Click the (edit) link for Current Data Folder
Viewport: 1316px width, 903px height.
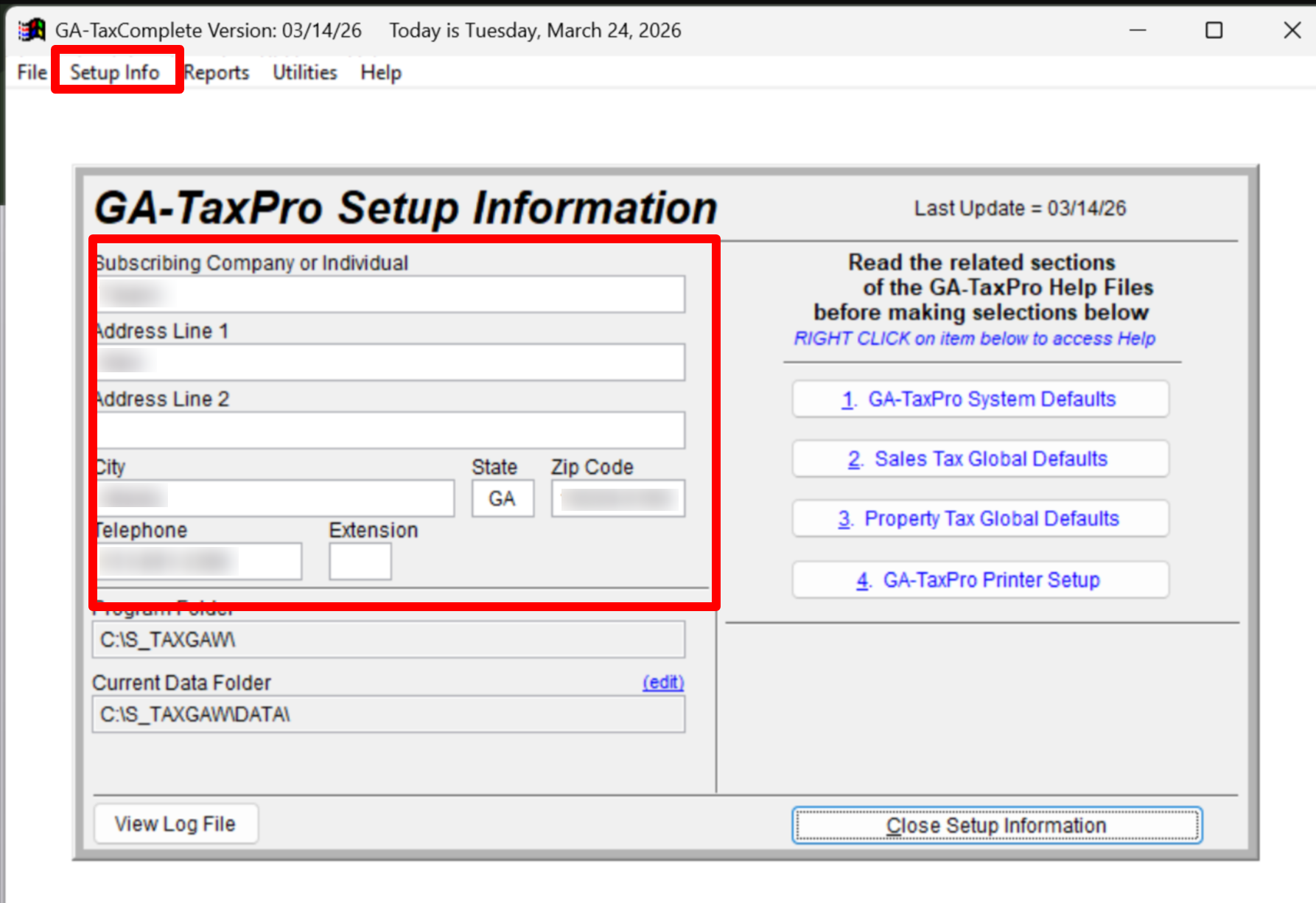(x=663, y=683)
